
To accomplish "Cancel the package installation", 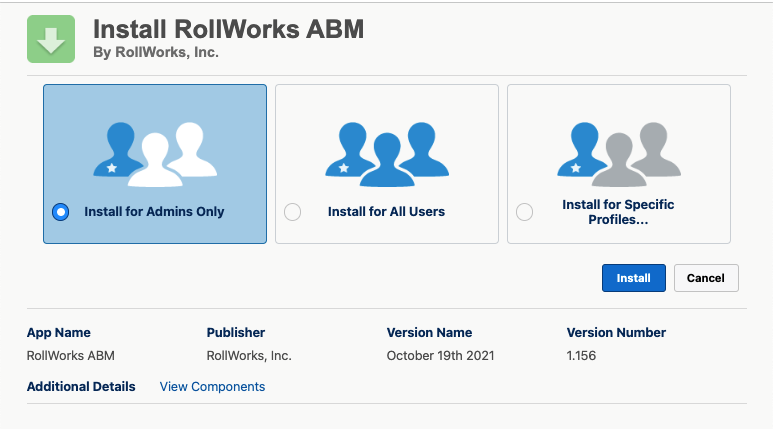I will [706, 278].
